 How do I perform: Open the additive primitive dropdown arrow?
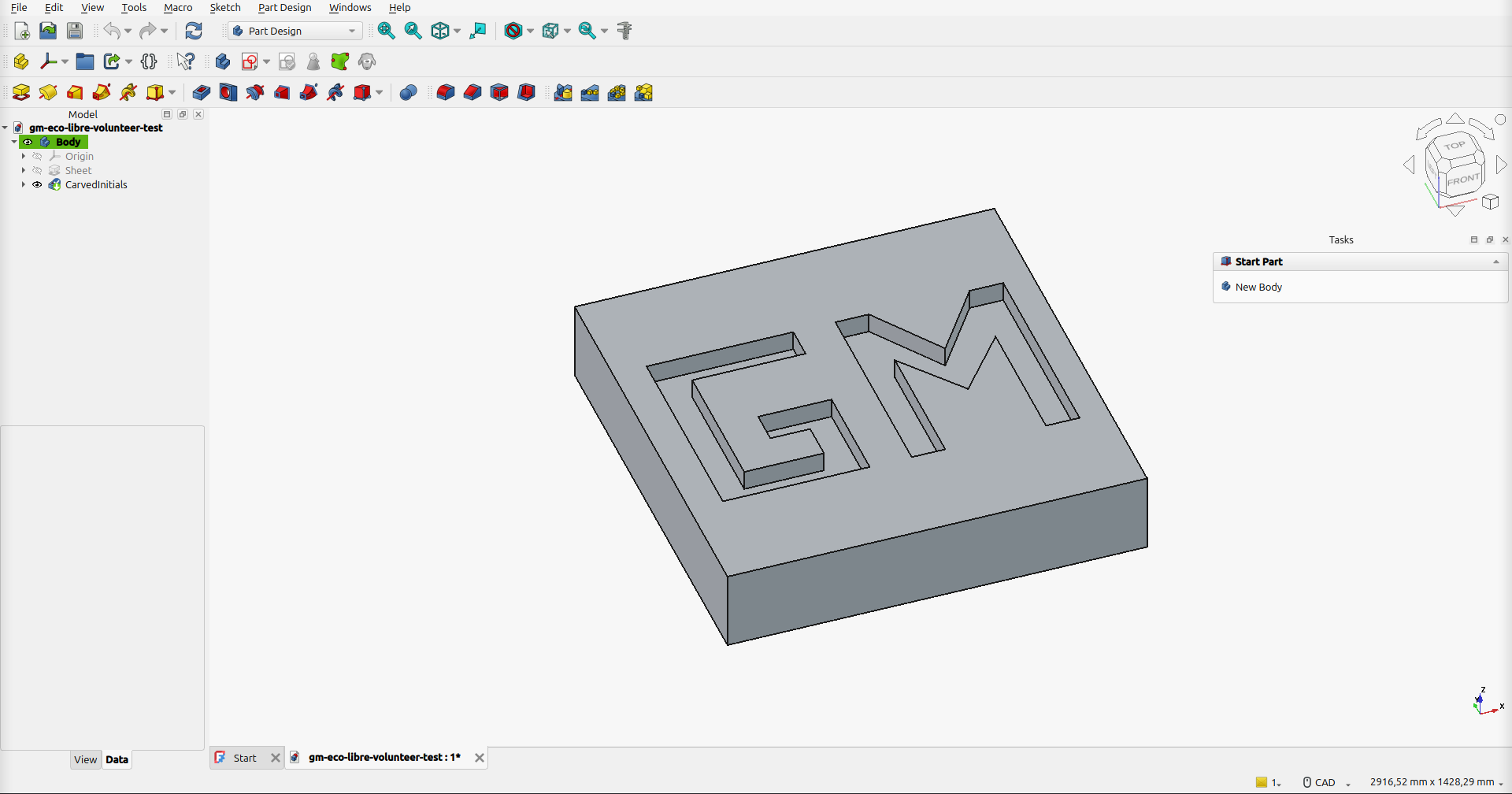172,93
